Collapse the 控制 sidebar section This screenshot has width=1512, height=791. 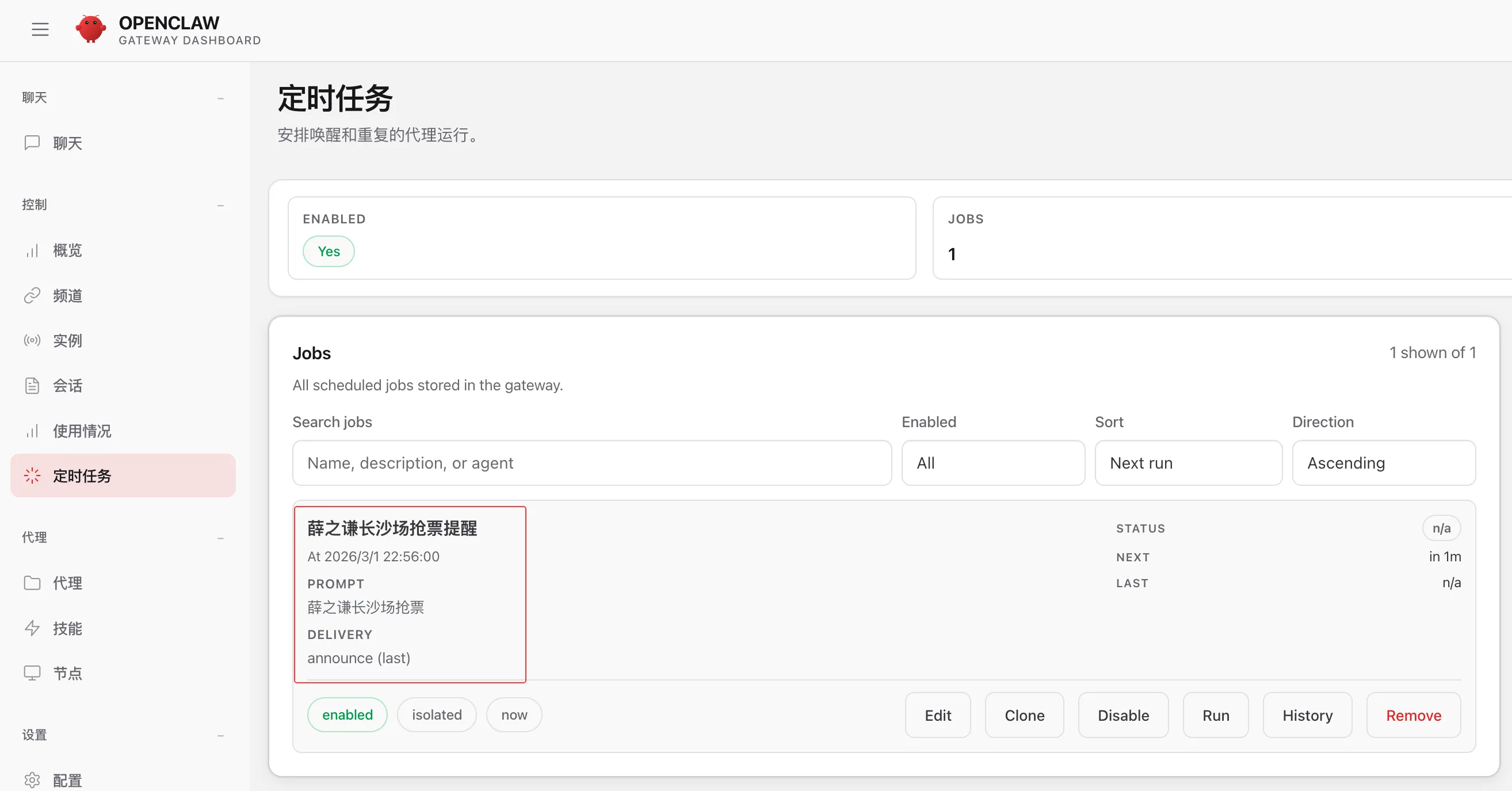click(220, 205)
